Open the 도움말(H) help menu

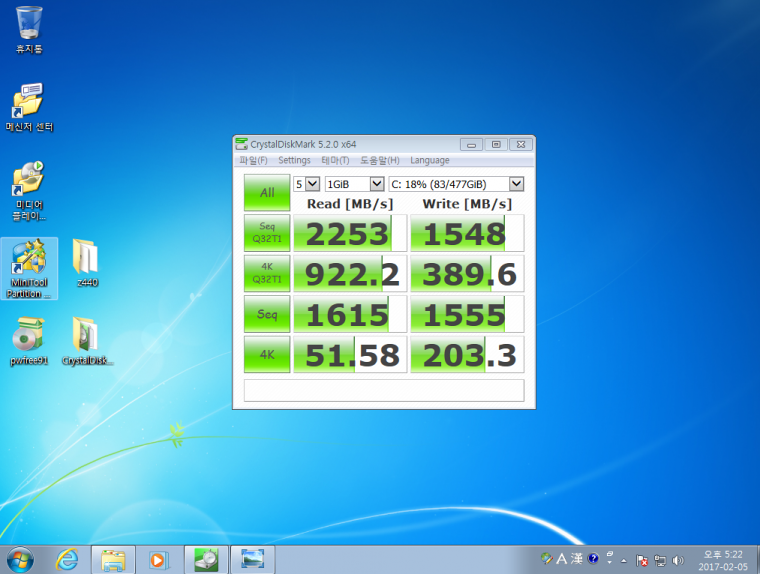point(380,160)
